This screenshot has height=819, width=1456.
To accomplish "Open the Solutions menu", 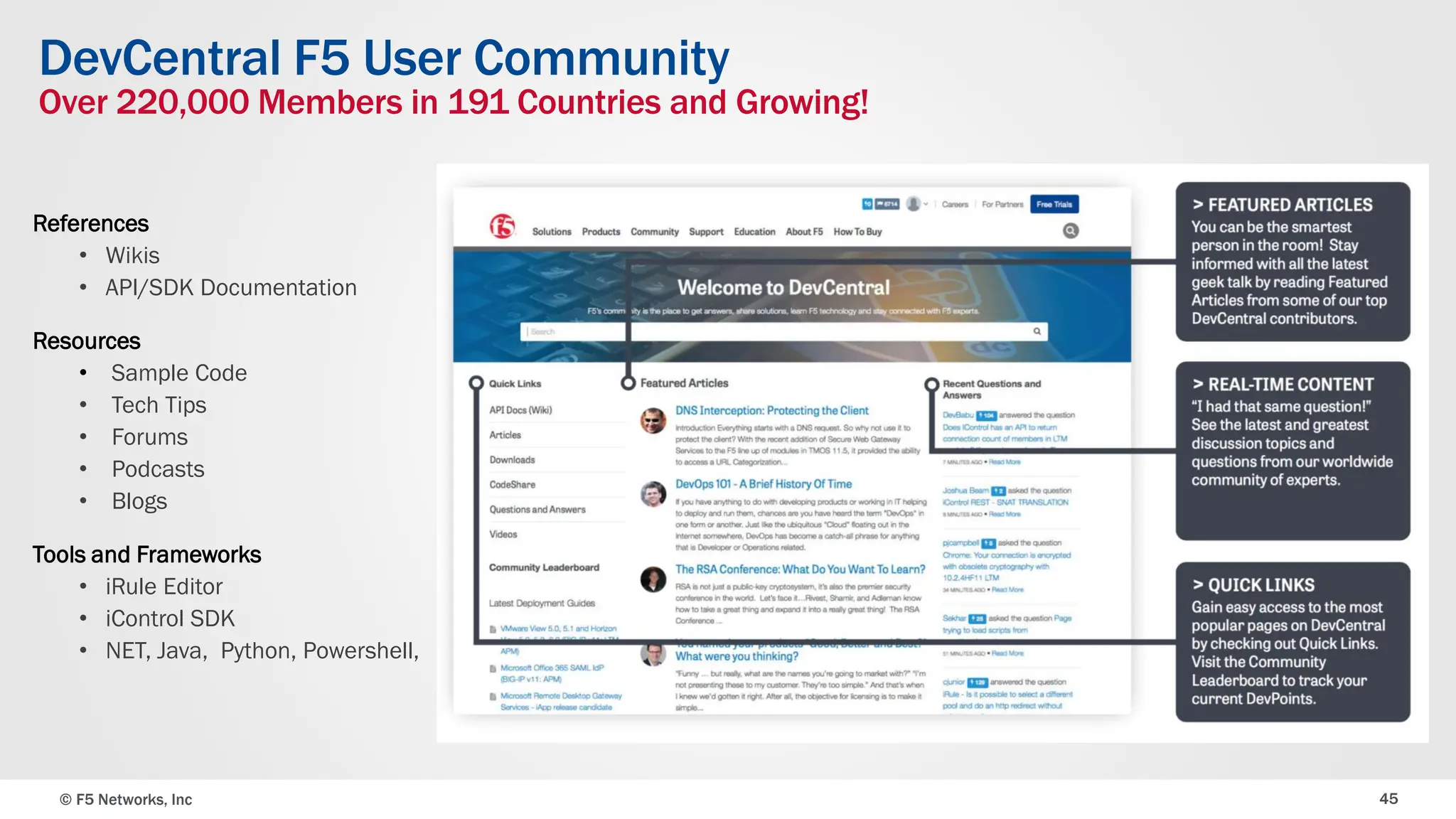I will click(x=552, y=232).
